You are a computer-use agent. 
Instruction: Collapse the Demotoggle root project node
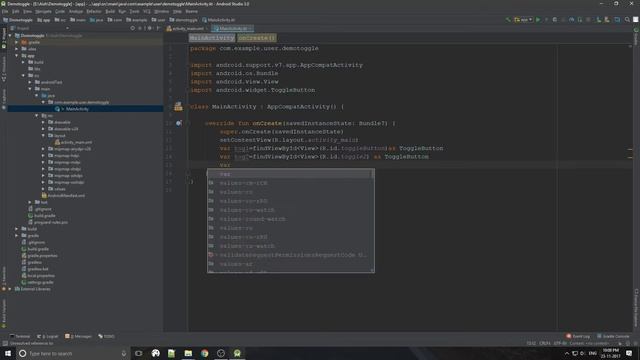10,36
